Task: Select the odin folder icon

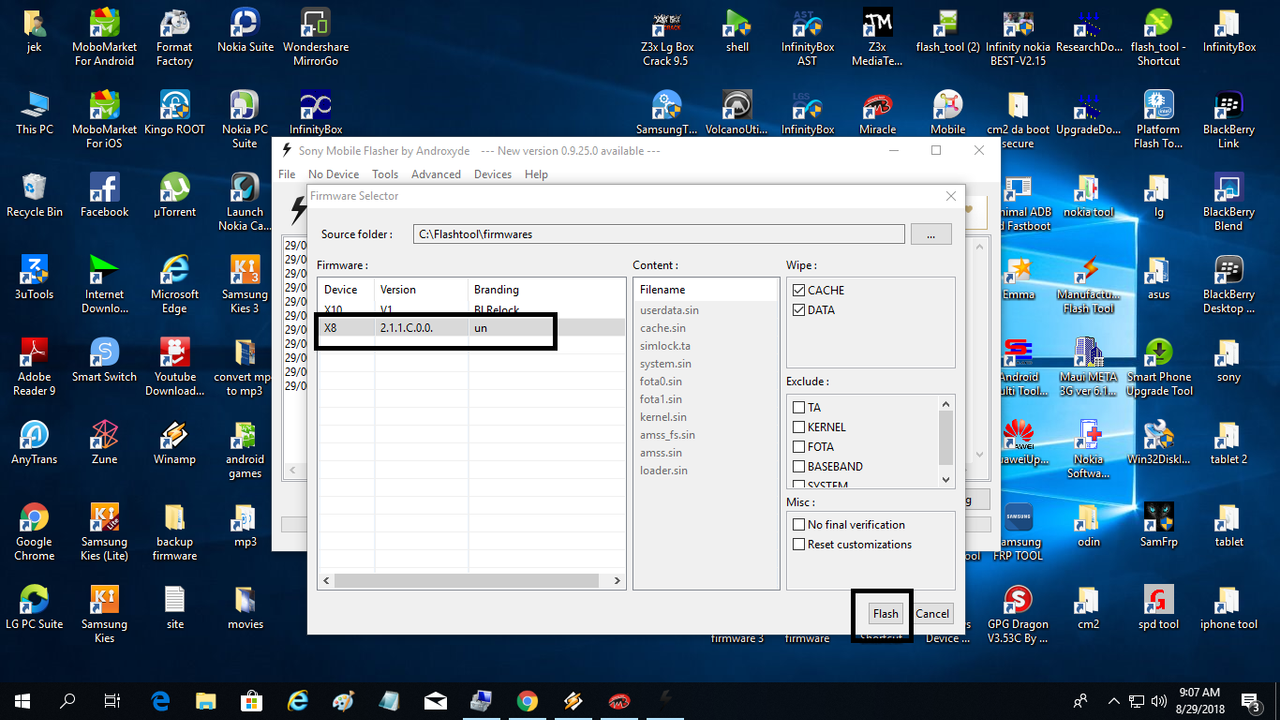Action: pos(1088,524)
